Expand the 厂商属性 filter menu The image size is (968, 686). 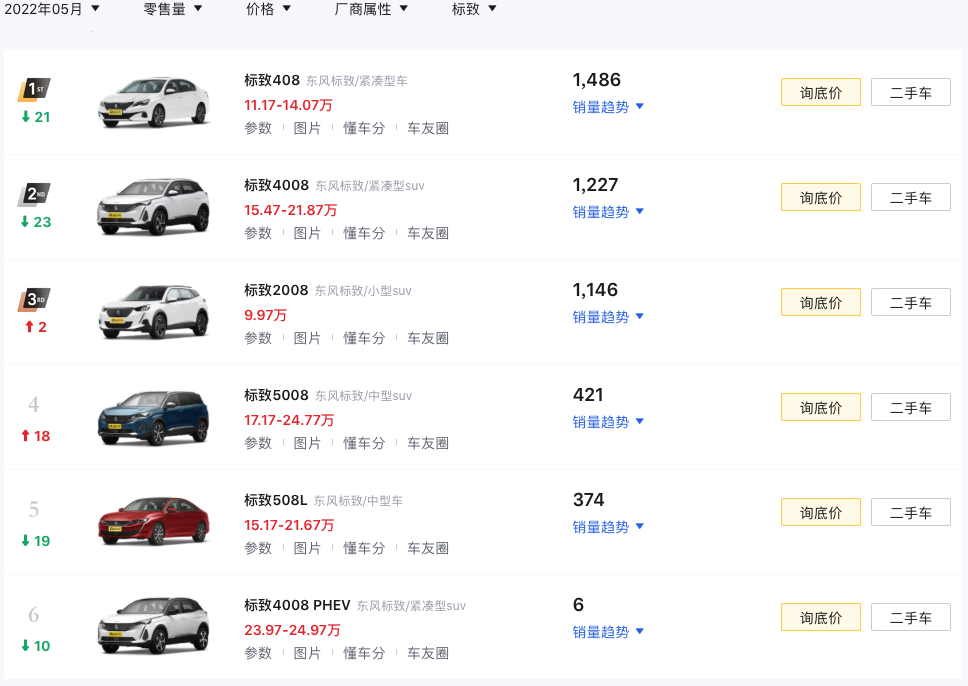pyautogui.click(x=371, y=9)
